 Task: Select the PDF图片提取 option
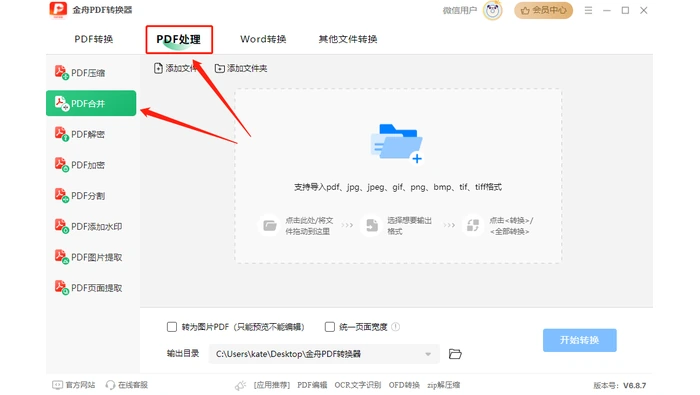coord(91,257)
